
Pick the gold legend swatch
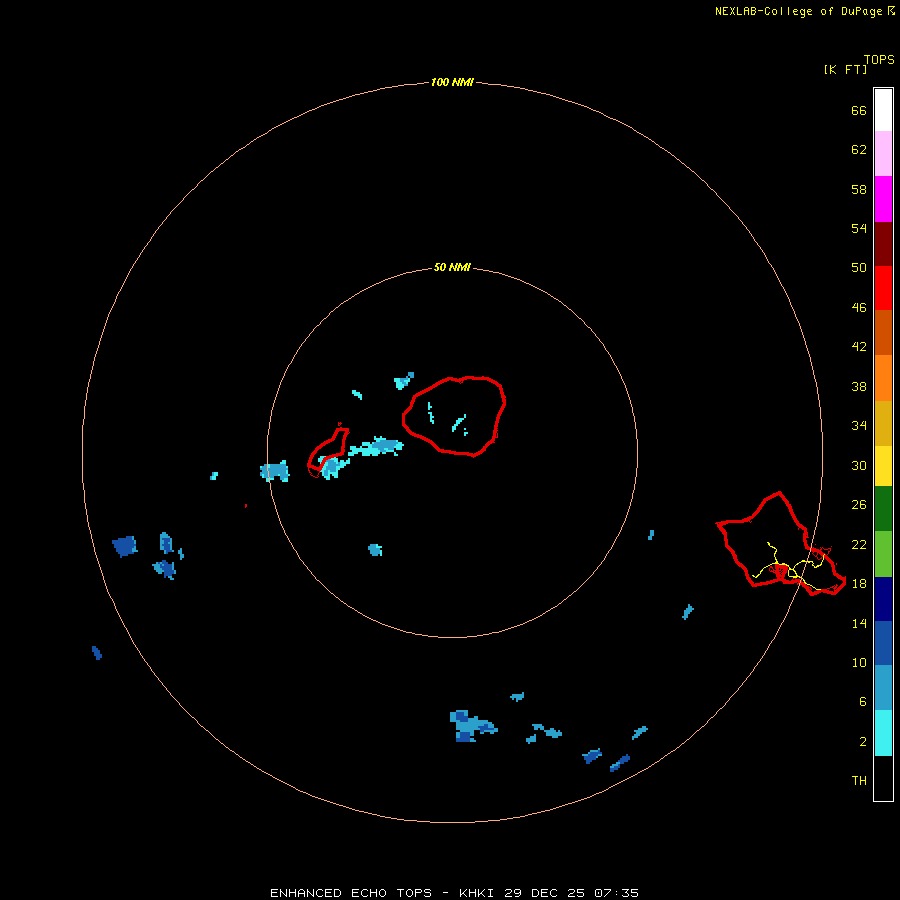coord(883,423)
